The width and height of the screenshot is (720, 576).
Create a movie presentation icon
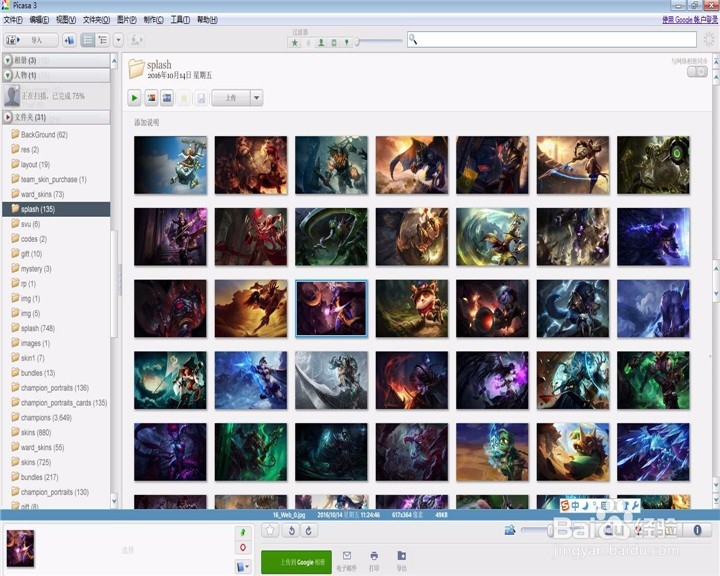(x=167, y=97)
